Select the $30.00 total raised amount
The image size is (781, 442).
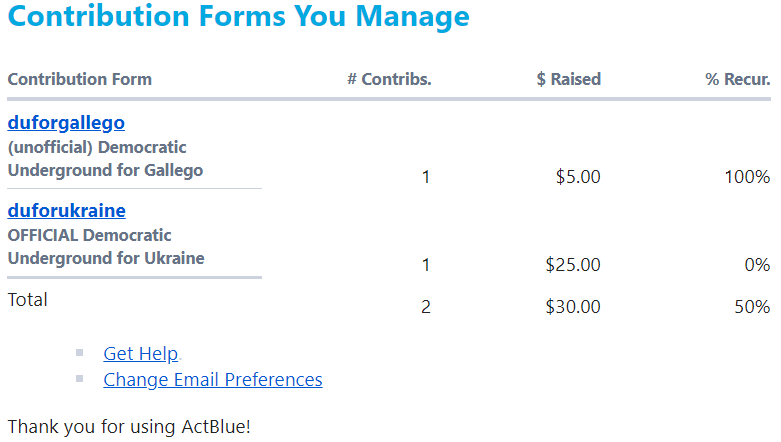coord(573,306)
